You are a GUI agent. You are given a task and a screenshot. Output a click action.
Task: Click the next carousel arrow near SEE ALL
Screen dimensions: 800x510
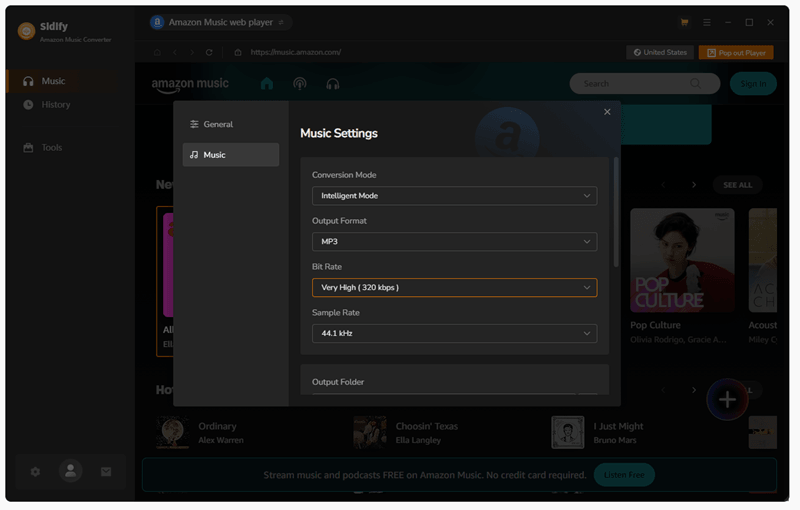[x=694, y=185]
